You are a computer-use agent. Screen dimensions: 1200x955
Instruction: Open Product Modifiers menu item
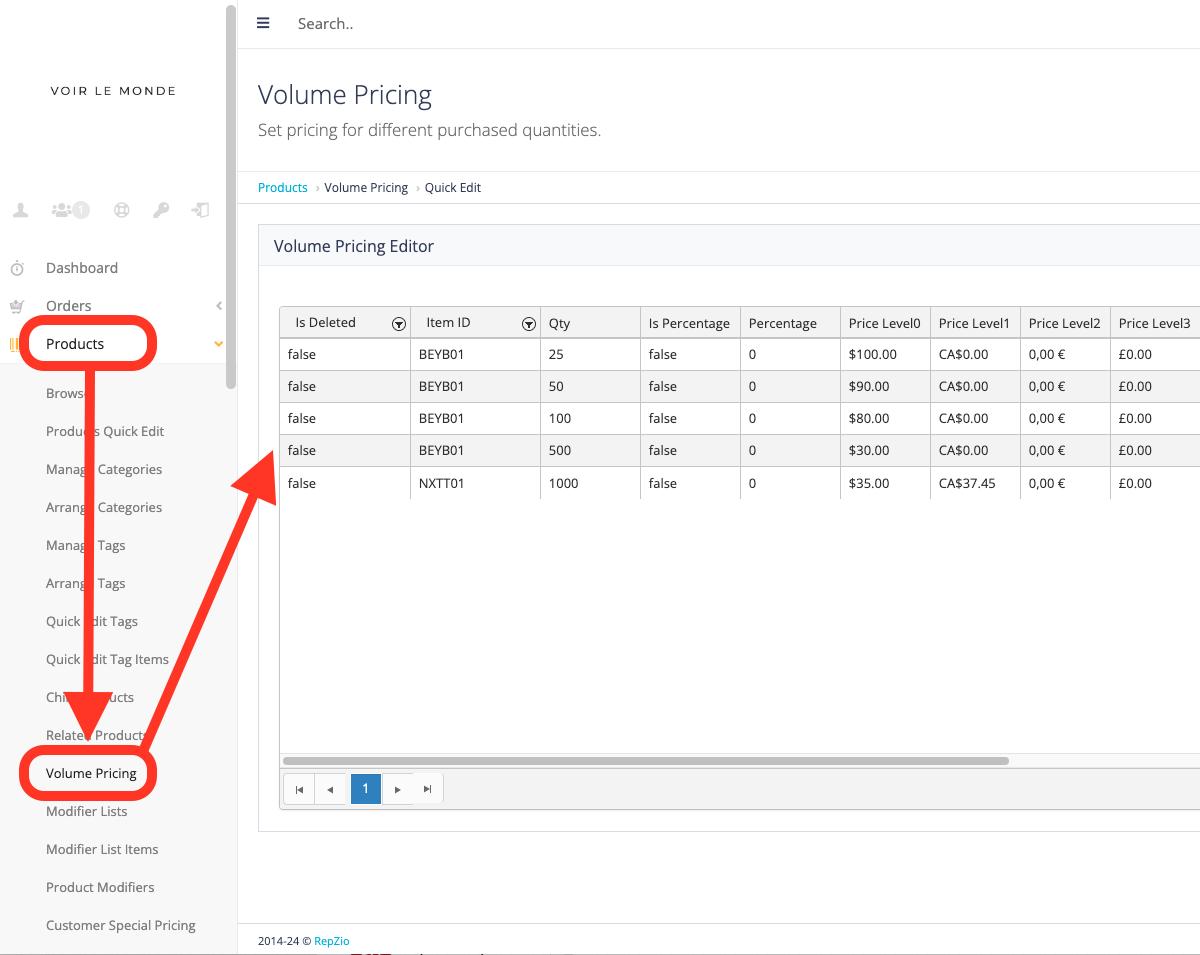100,887
